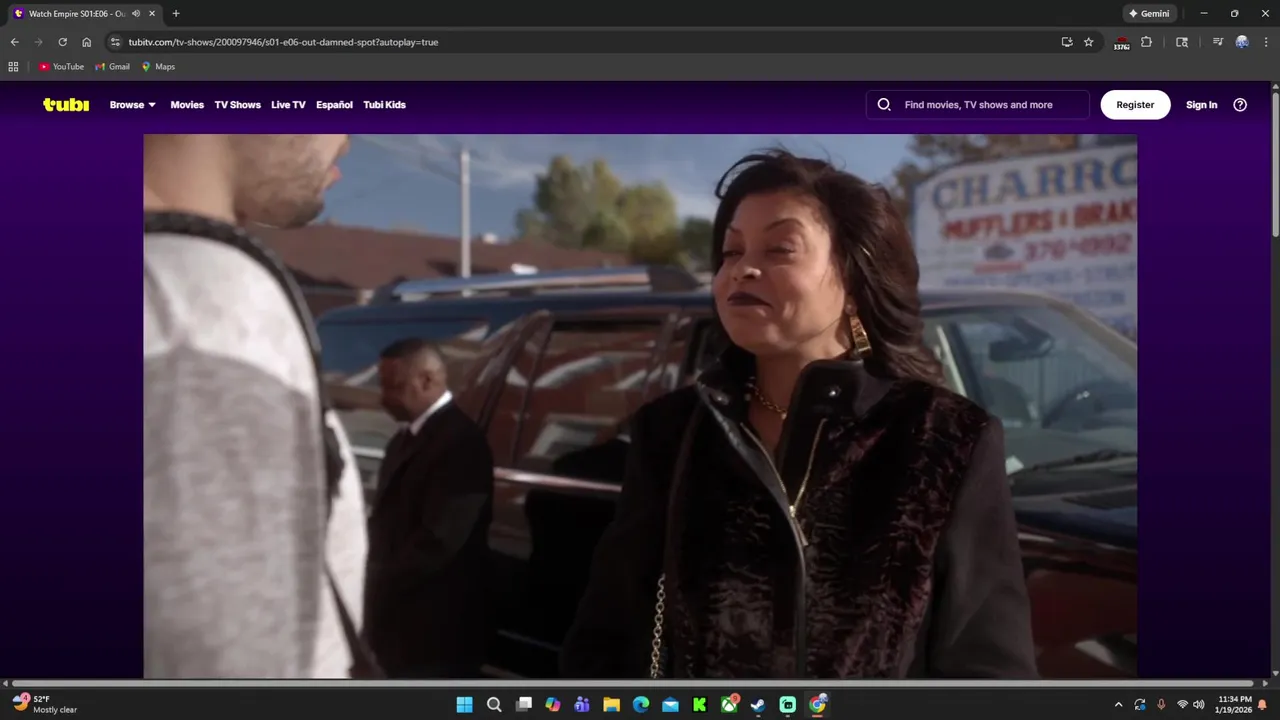Open Task View in the taskbar
This screenshot has height=720, width=1280.
[523, 705]
